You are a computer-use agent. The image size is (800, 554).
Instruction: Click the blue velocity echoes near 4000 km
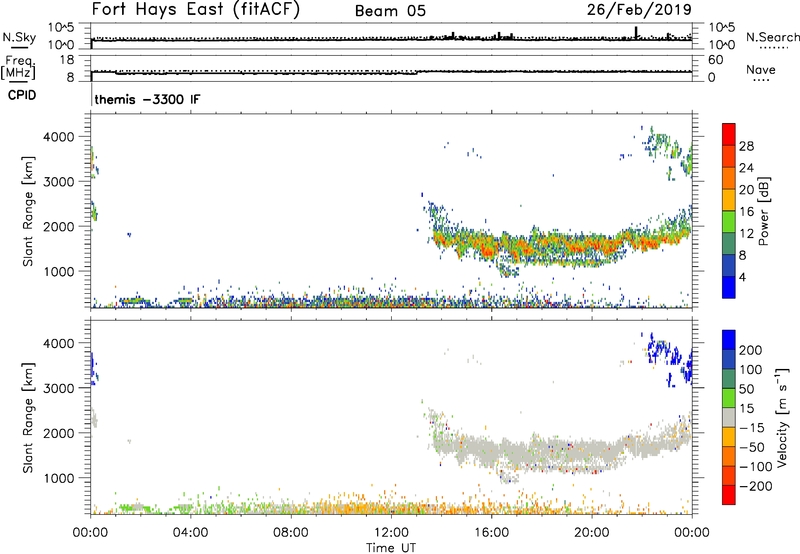[x=661, y=351]
